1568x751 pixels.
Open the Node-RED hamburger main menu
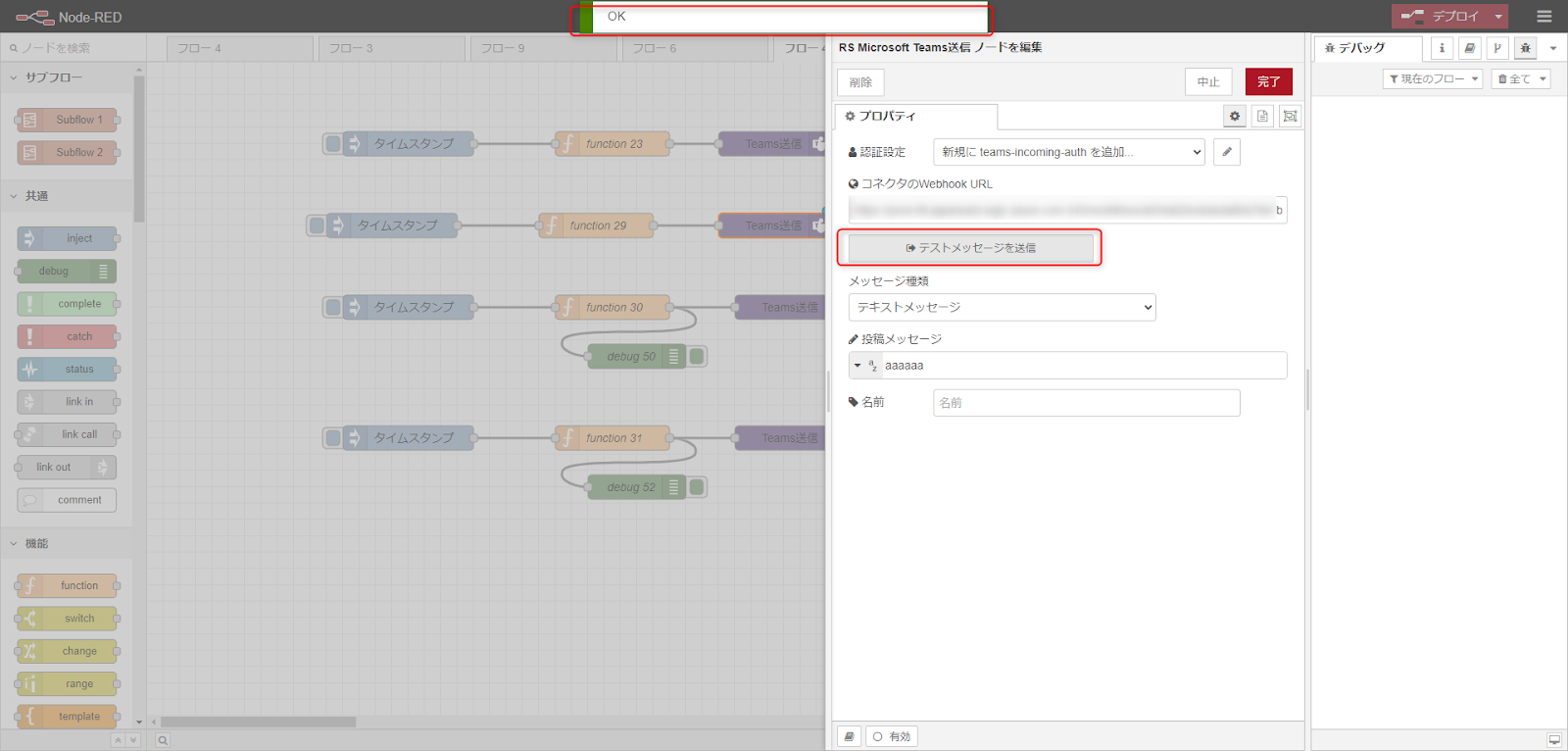1544,17
